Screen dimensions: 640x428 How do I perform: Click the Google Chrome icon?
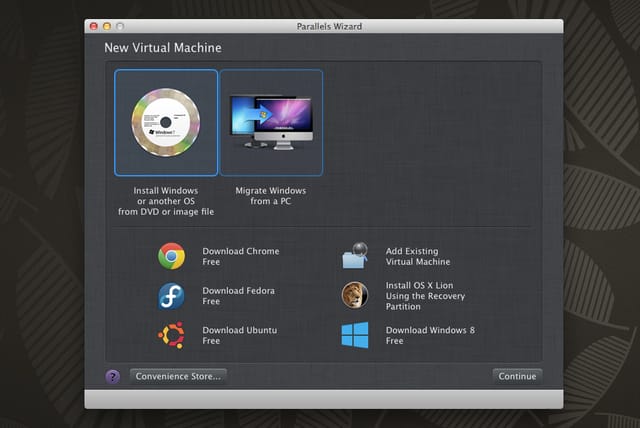pyautogui.click(x=171, y=256)
